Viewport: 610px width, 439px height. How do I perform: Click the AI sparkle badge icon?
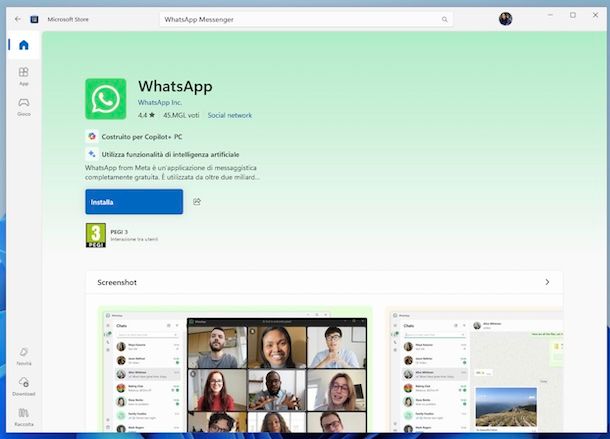click(92, 154)
